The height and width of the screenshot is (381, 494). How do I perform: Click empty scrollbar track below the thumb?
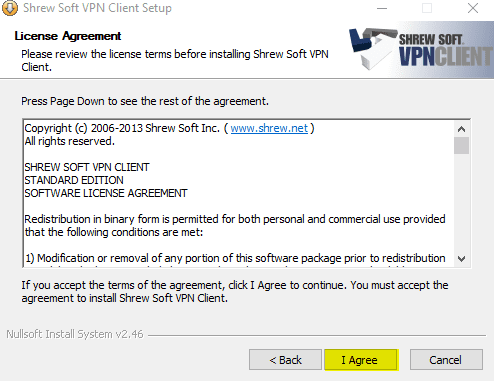pos(461,202)
